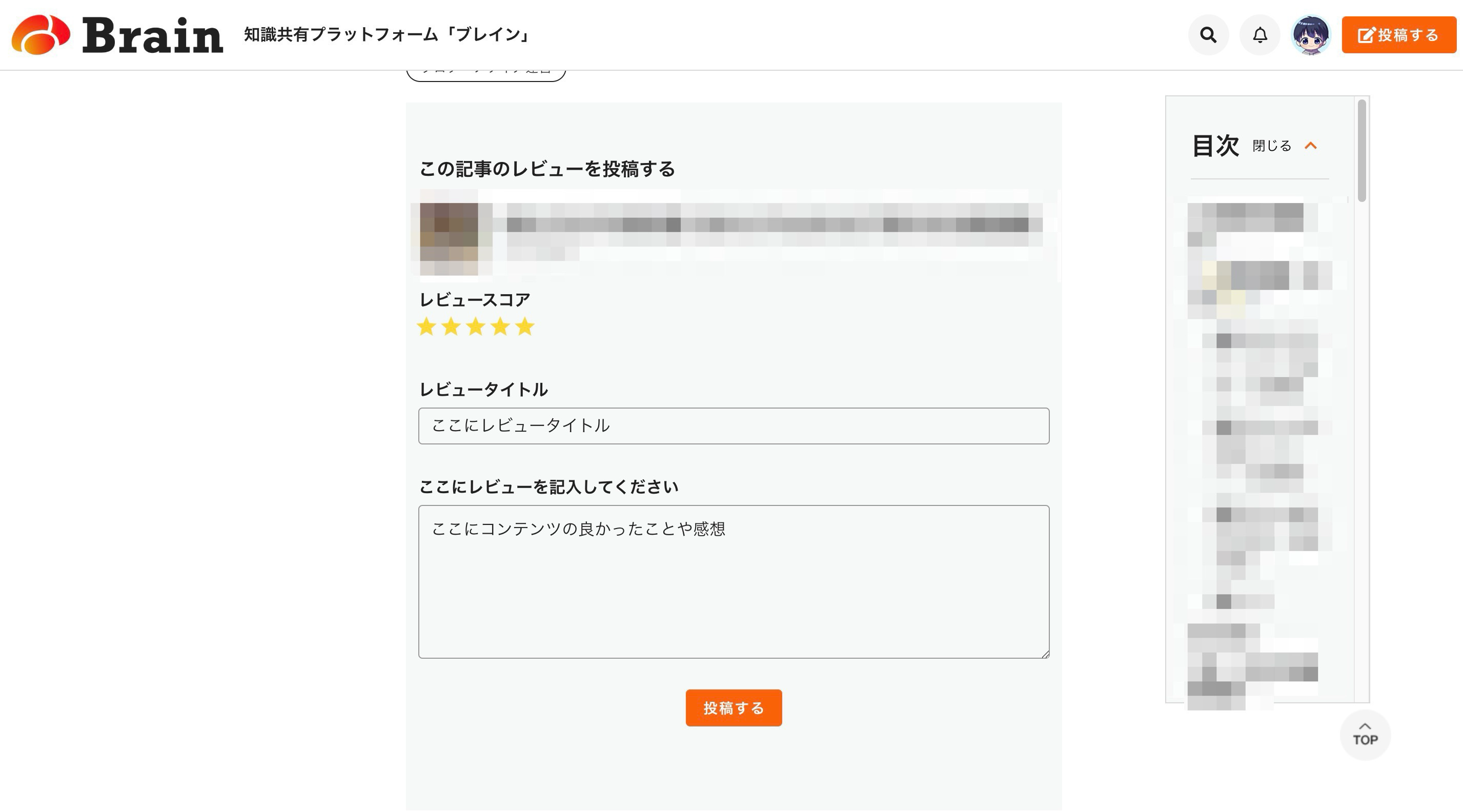The height and width of the screenshot is (812, 1463).
Task: Set review score to three stars
Action: click(476, 327)
